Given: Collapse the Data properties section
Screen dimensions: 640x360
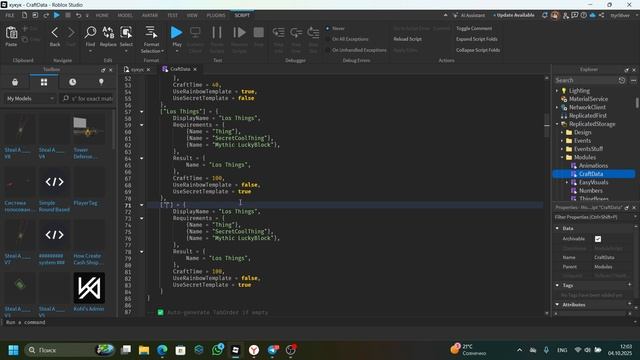Looking at the screenshot, I should pyautogui.click(x=557, y=228).
